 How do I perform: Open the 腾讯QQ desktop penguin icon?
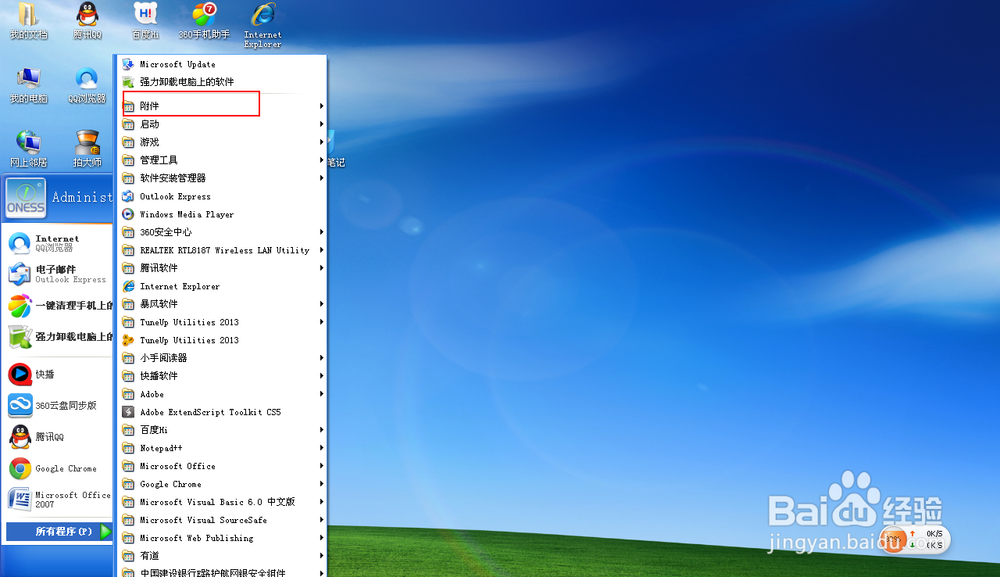pos(87,20)
